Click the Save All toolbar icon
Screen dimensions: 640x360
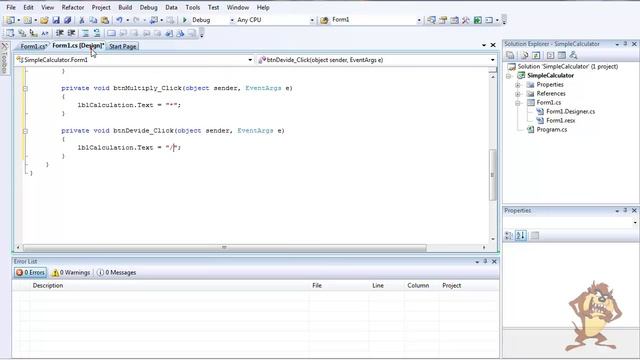coord(67,20)
